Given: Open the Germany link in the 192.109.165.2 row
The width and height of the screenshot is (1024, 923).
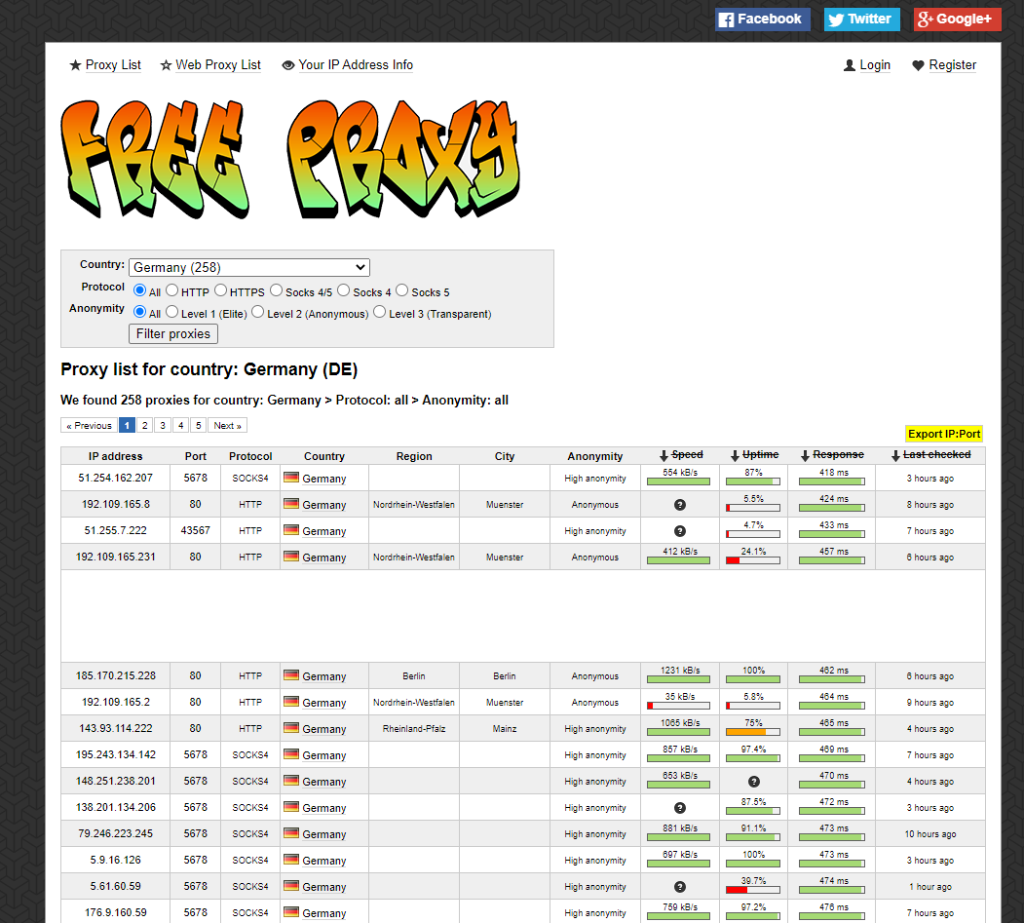Looking at the screenshot, I should (x=324, y=702).
